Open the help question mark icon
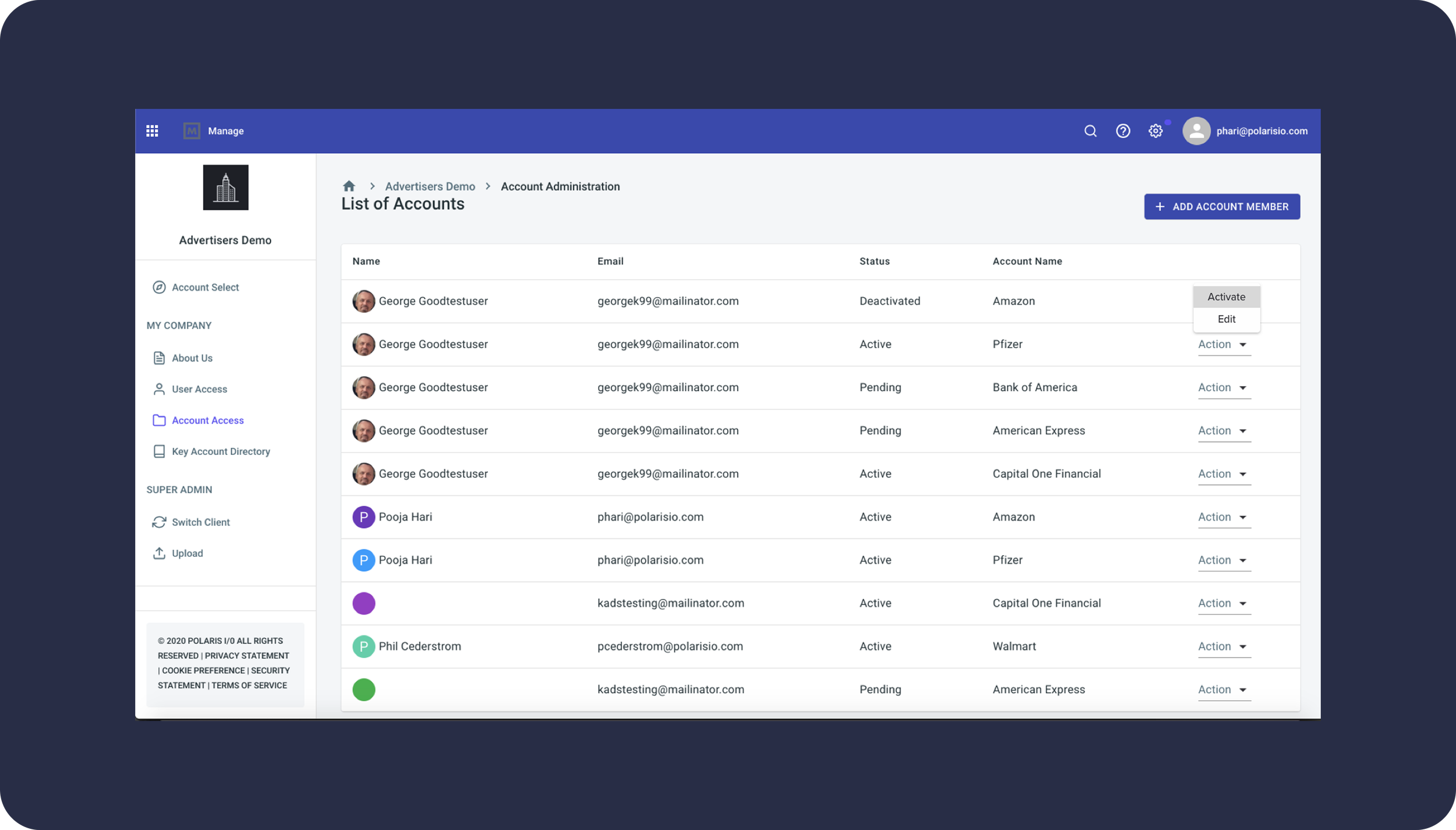 (x=1123, y=131)
